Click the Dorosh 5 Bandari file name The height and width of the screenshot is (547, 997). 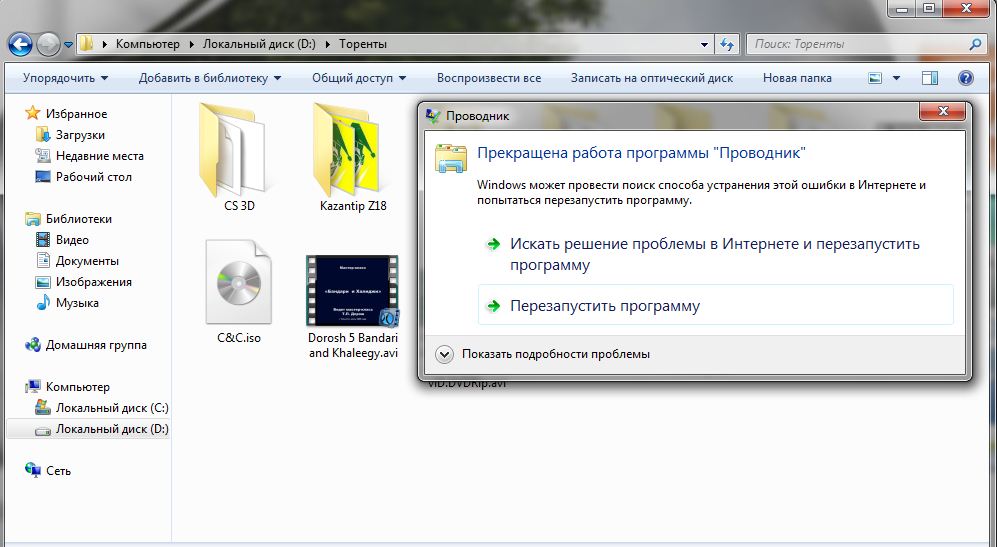click(x=354, y=345)
